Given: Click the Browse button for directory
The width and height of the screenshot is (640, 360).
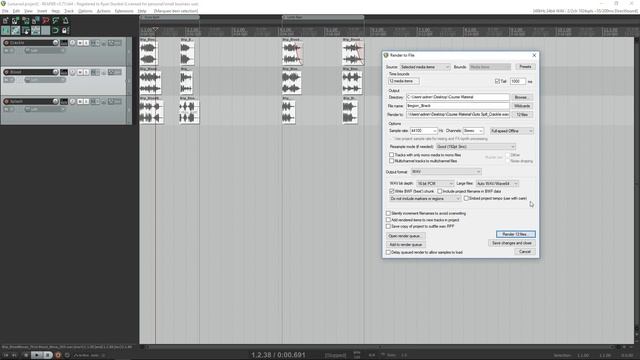Looking at the screenshot, I should (521, 97).
